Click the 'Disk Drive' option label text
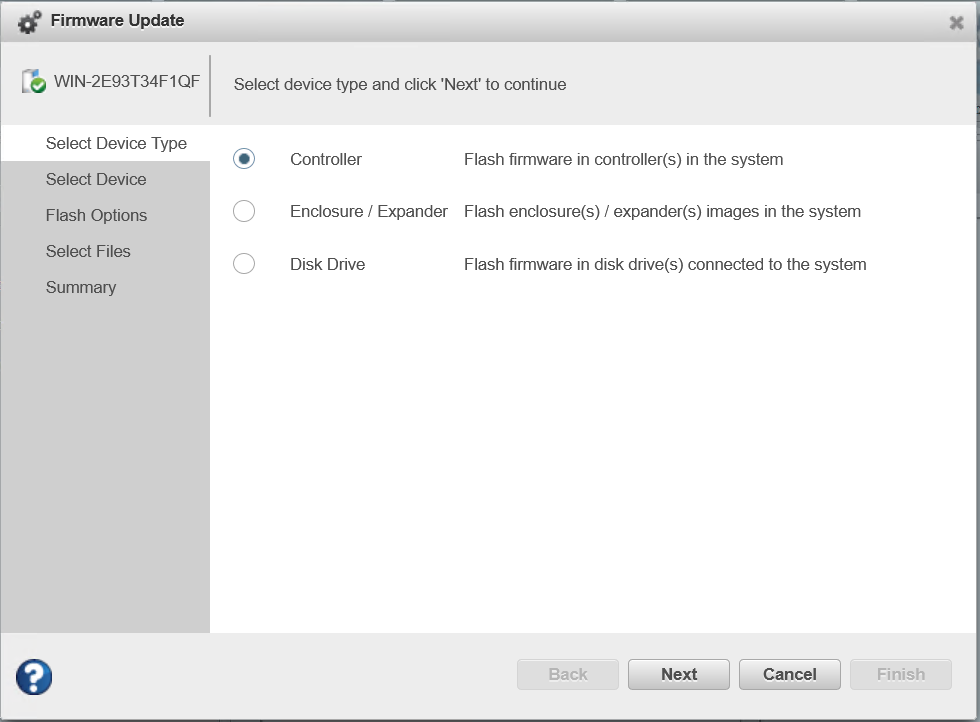Viewport: 980px width, 722px height. pos(327,264)
